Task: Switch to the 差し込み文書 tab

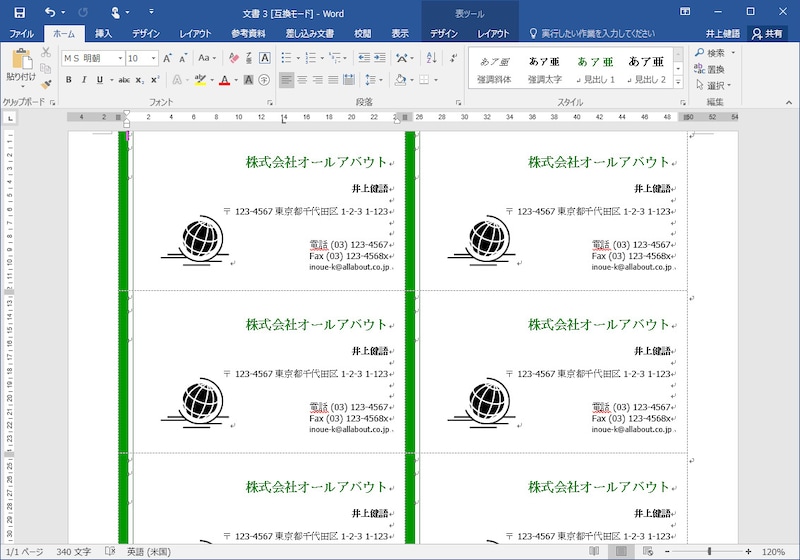Action: coord(309,33)
